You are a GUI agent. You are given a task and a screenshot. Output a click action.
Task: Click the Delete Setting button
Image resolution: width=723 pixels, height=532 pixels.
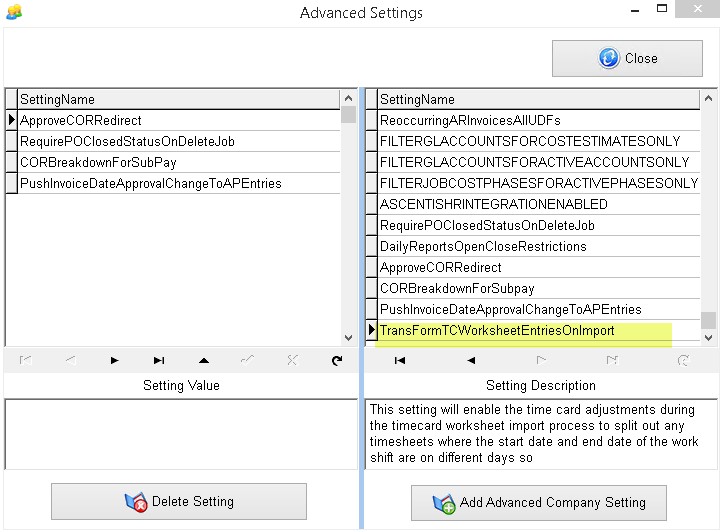click(x=179, y=502)
